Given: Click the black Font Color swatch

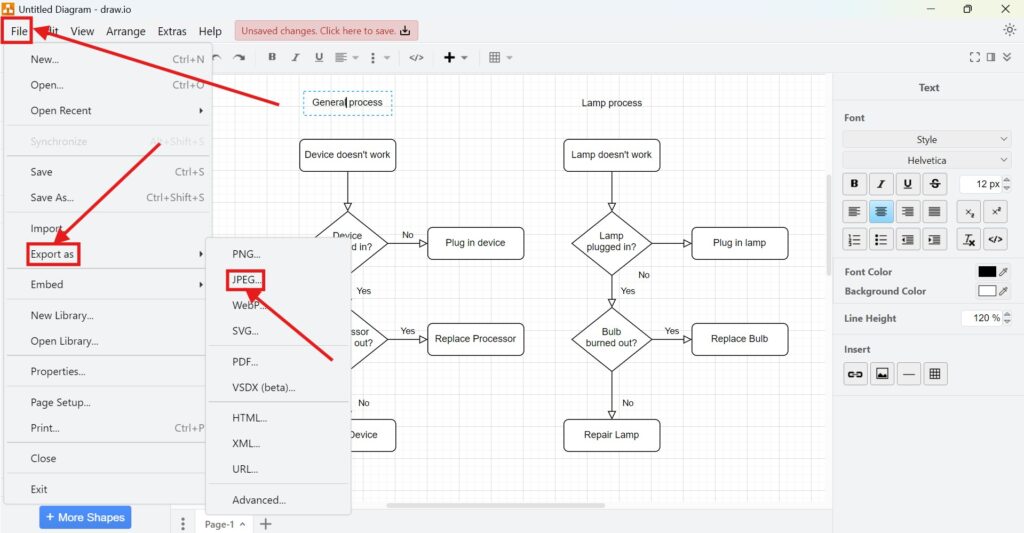Looking at the screenshot, I should coord(987,272).
